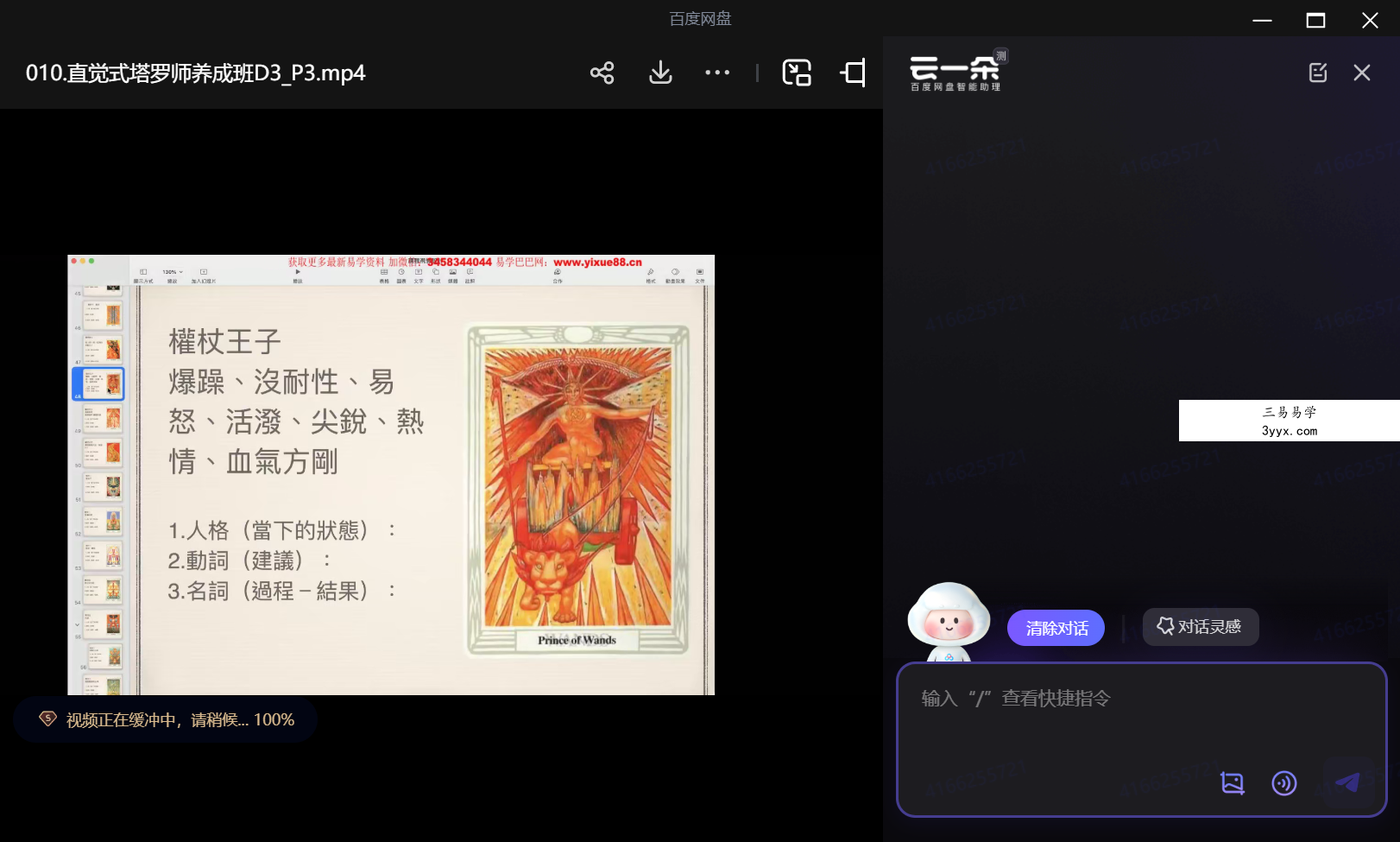Maximize the 百度网盘 window

[x=1315, y=20]
